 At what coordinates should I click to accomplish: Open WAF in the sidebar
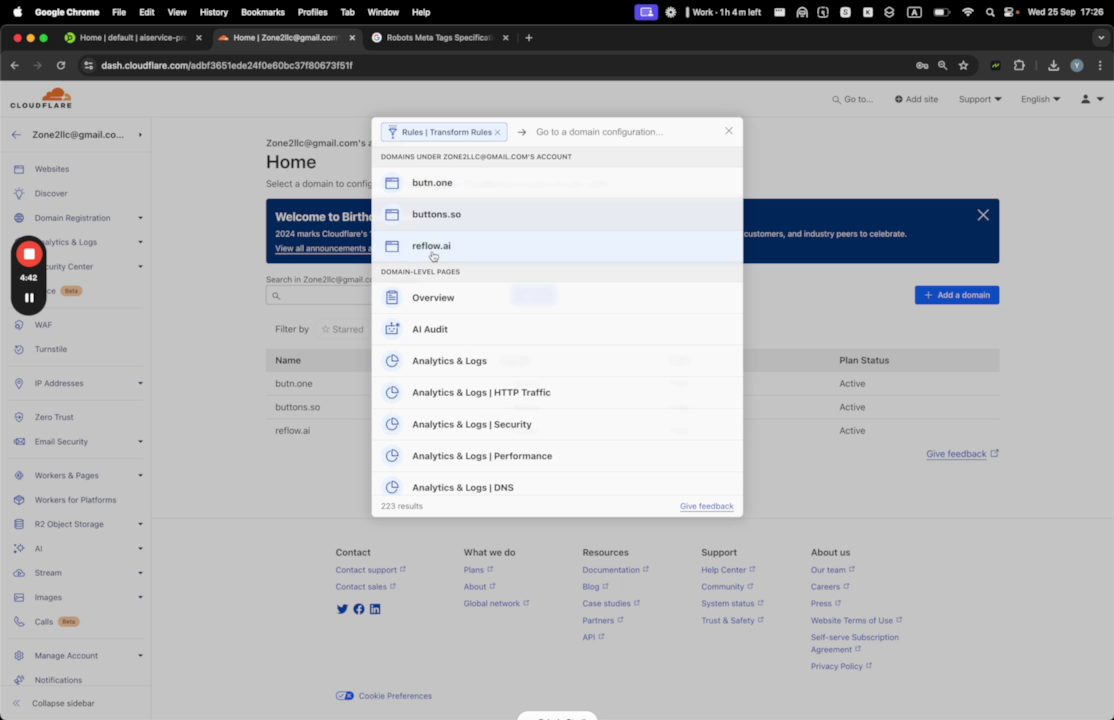tap(43, 325)
